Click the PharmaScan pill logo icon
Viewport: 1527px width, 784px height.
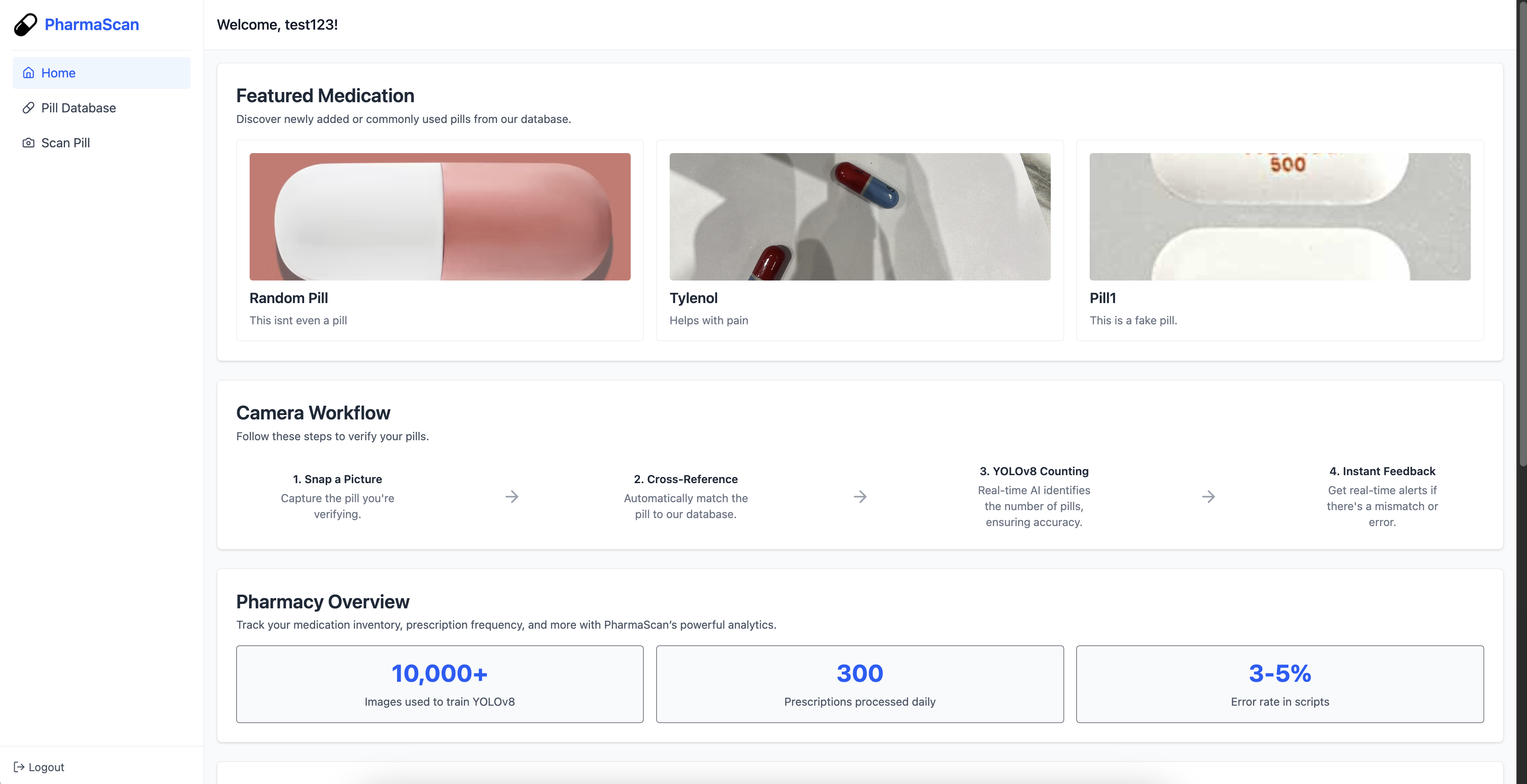coord(26,25)
